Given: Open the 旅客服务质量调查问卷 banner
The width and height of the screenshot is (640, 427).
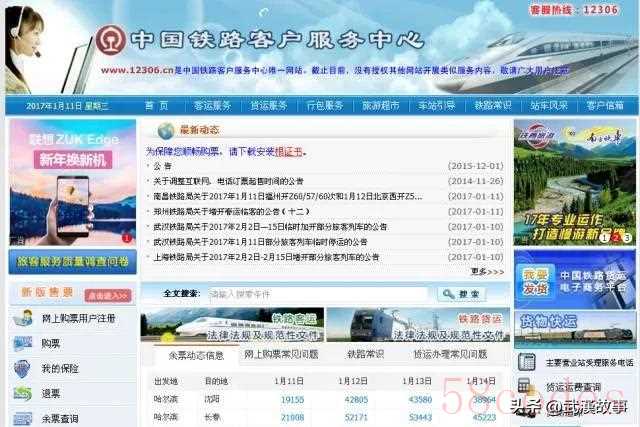Looking at the screenshot, I should coord(73,262).
